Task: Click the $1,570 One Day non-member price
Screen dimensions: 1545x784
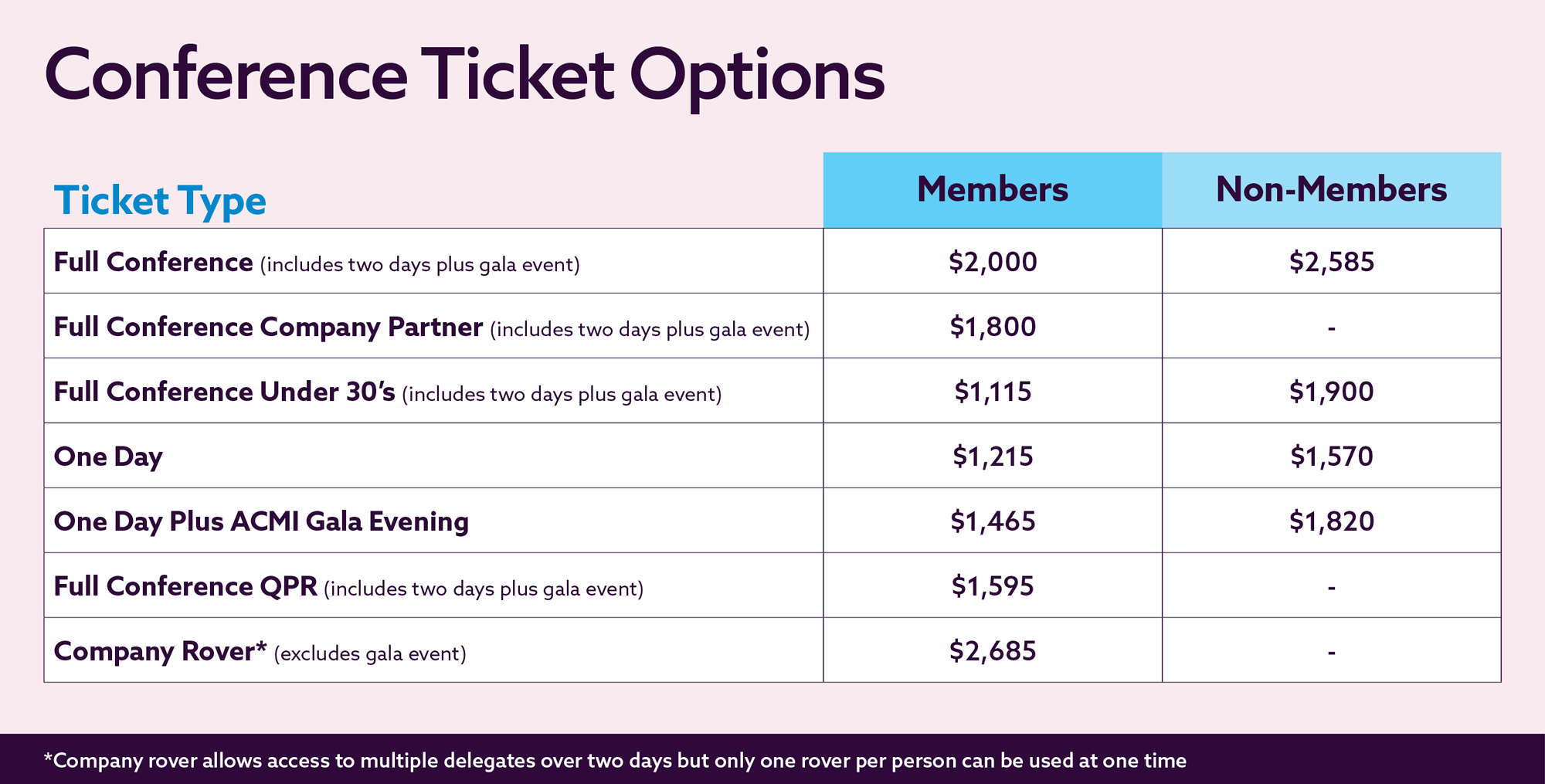Action: 1332,456
